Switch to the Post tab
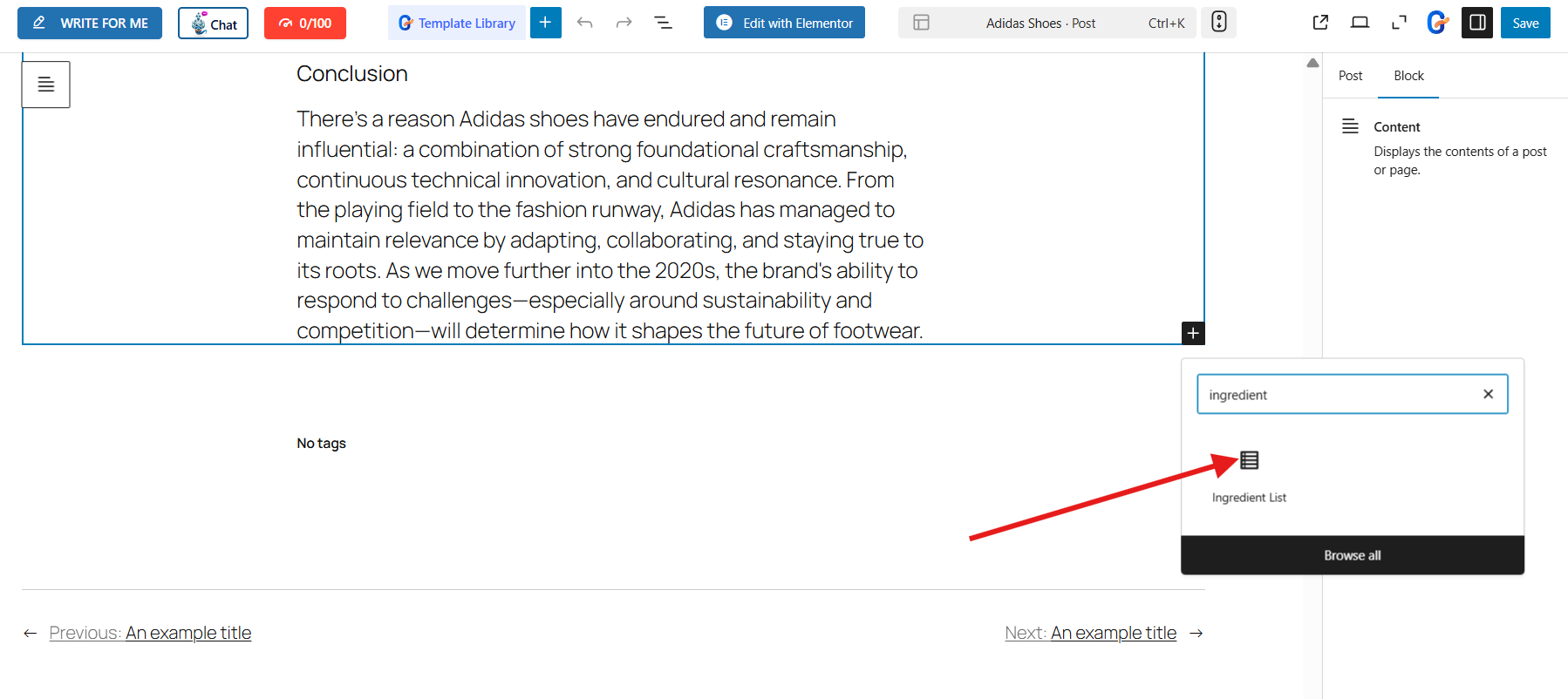The height and width of the screenshot is (699, 1568). tap(1350, 76)
